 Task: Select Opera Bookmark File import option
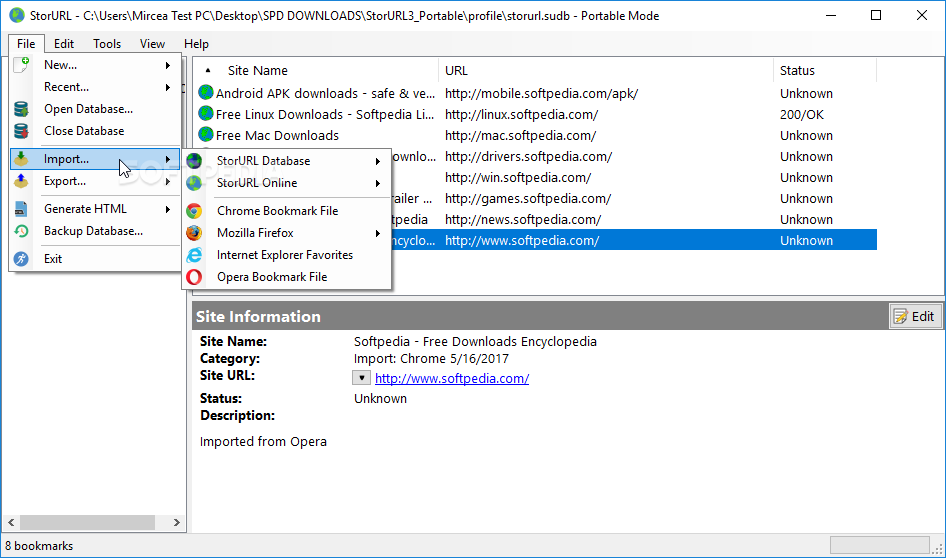pos(287,277)
